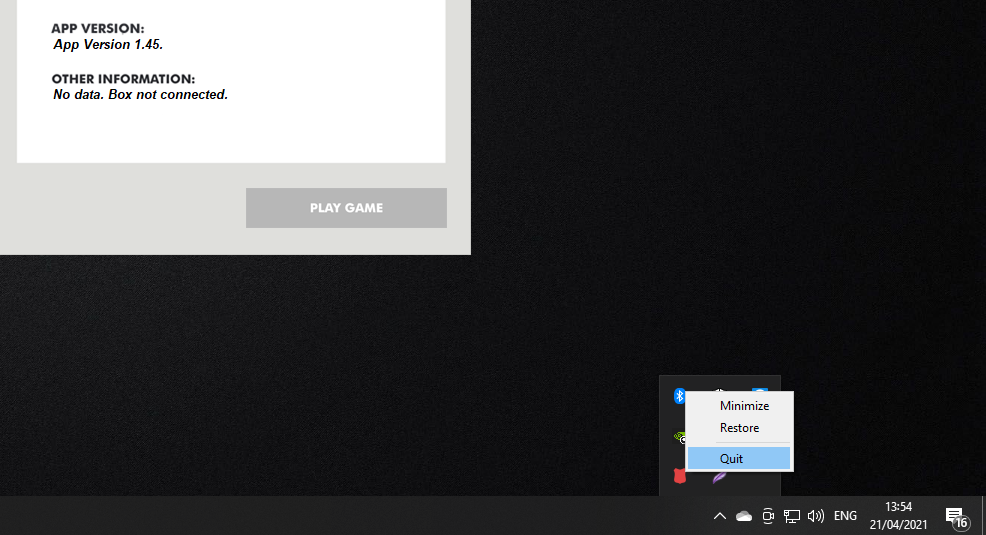Open the Action Center notifications icon
Viewport: 986px width, 535px height.
tap(956, 517)
